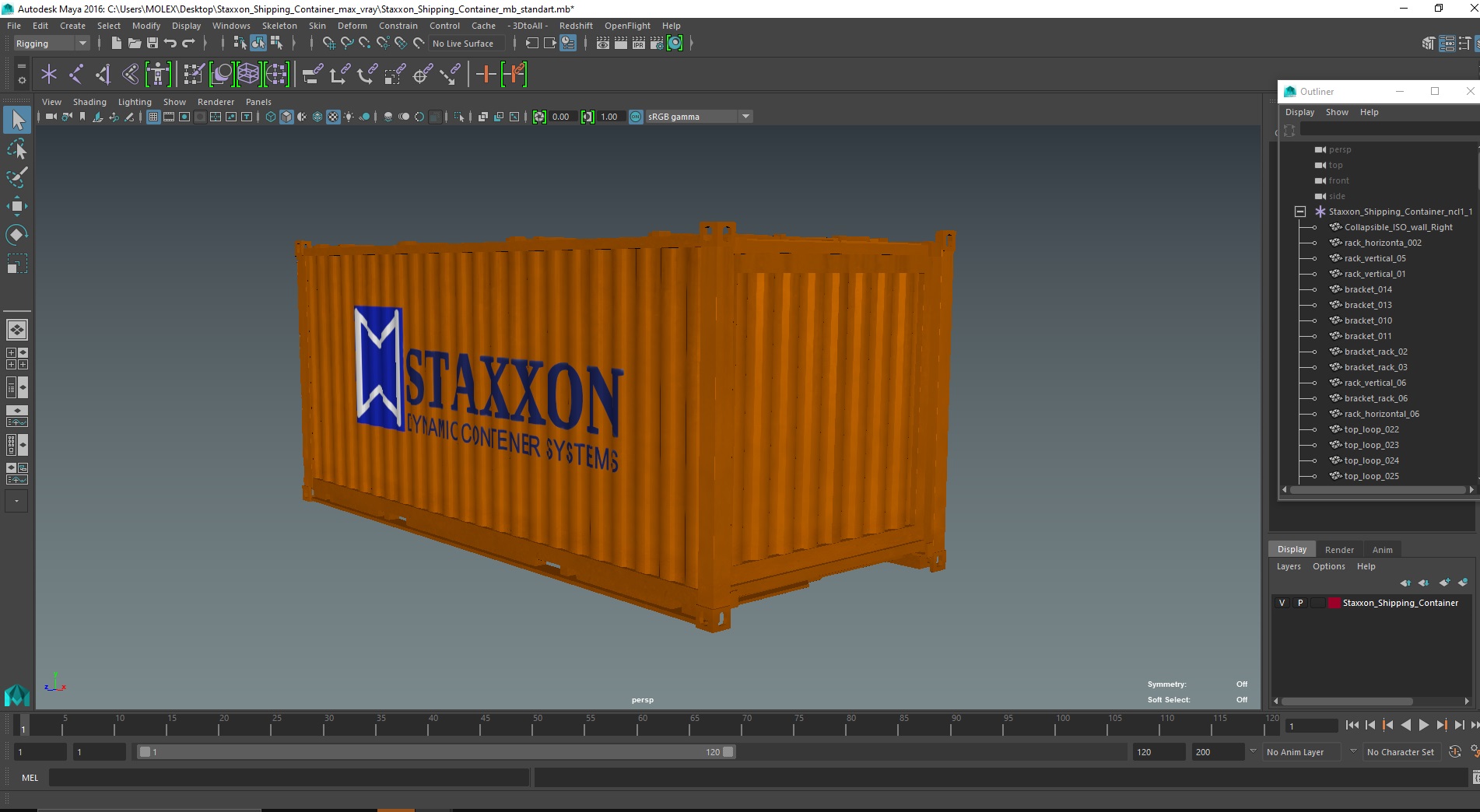The image size is (1480, 812).
Task: Switch to the Anim layer tab
Action: [x=1382, y=549]
